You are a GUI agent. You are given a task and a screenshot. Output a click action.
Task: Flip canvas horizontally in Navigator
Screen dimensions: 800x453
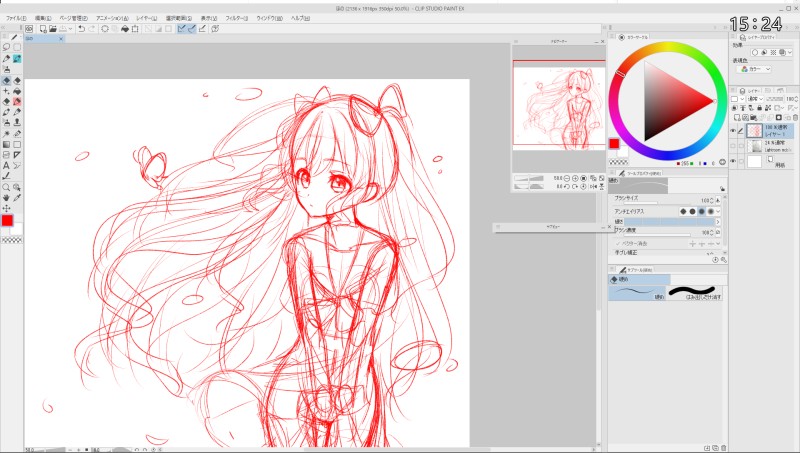594,187
